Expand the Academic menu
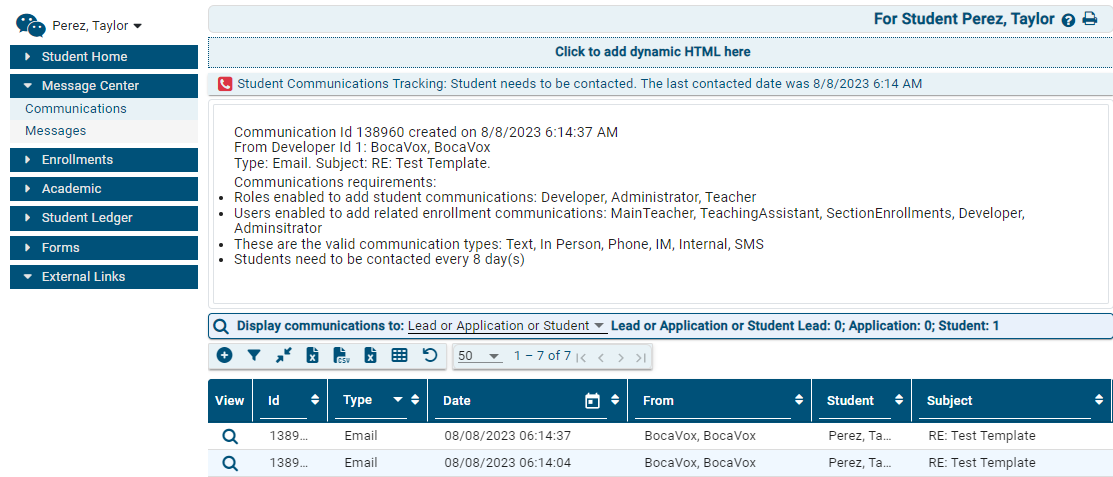 click(x=104, y=189)
